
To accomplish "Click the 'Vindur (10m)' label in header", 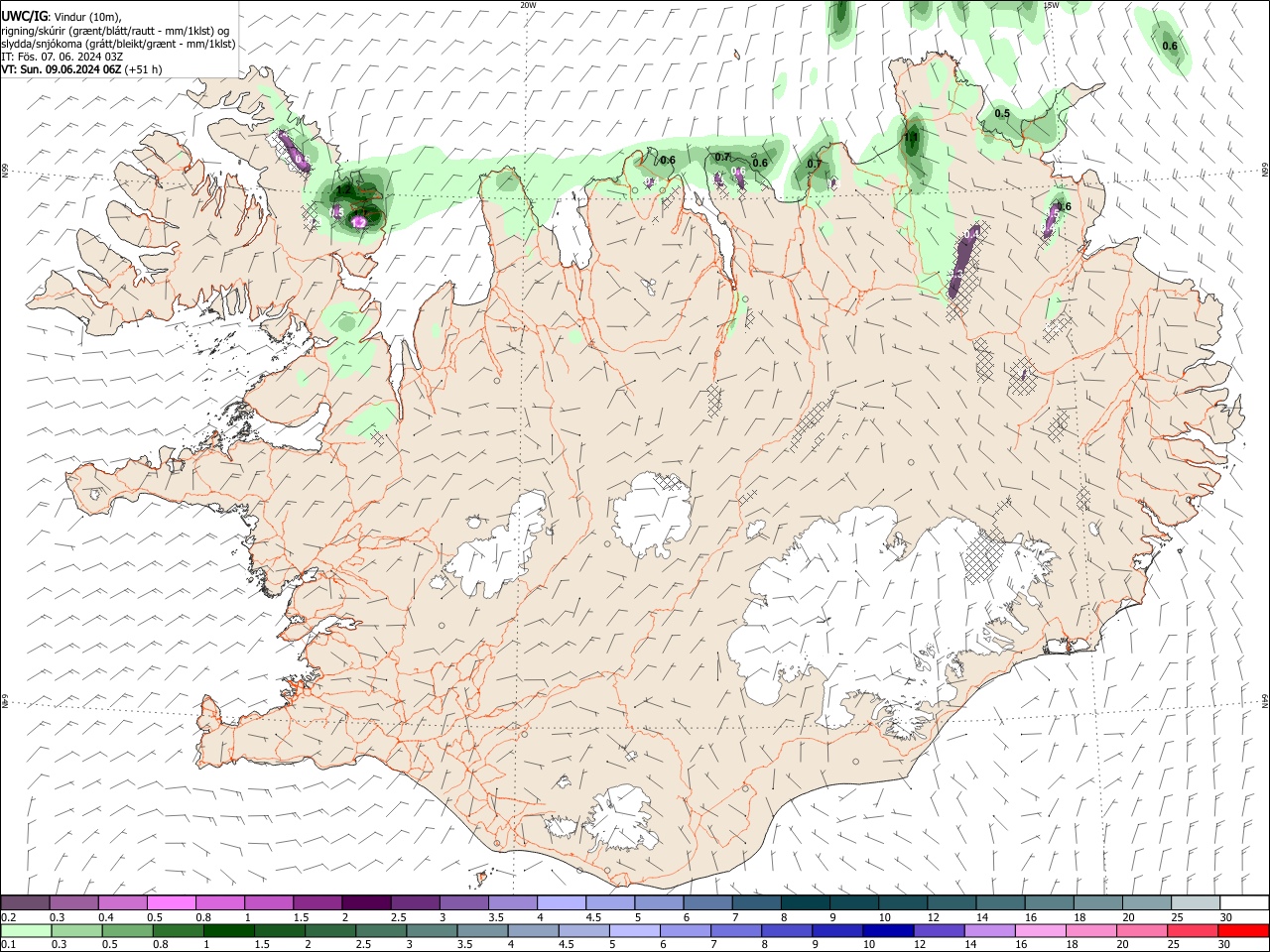I will point(86,17).
